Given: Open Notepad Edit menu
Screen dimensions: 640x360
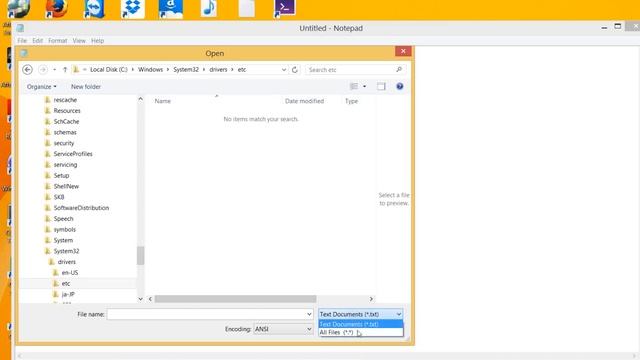Looking at the screenshot, I should point(38,41).
